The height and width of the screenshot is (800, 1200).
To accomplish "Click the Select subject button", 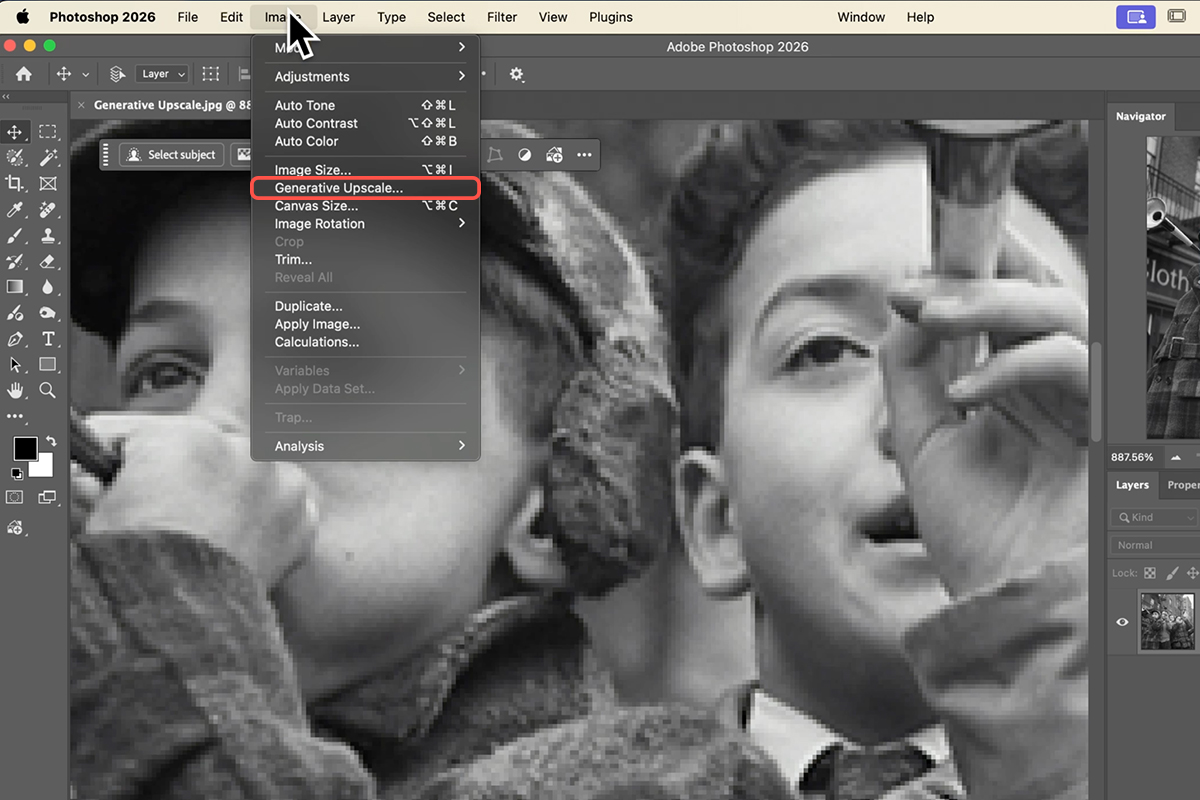I will click(171, 155).
